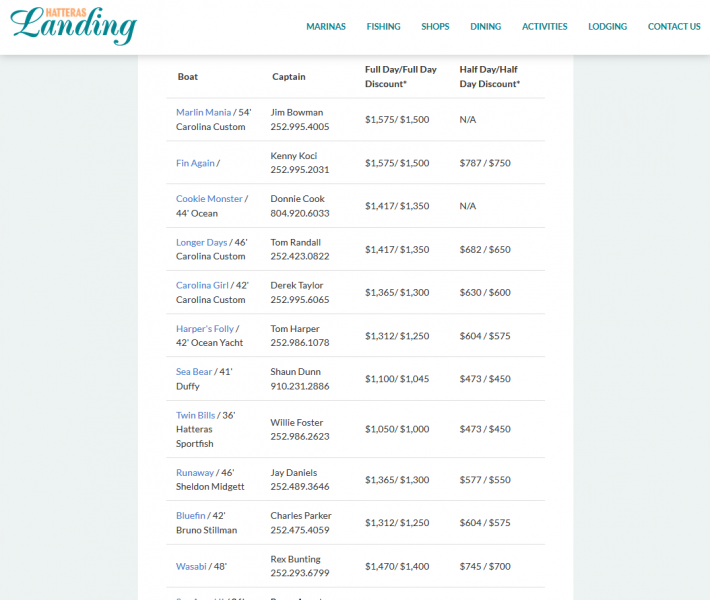Click the Hatteras Landing logo
710x600 pixels.
pyautogui.click(x=73, y=26)
